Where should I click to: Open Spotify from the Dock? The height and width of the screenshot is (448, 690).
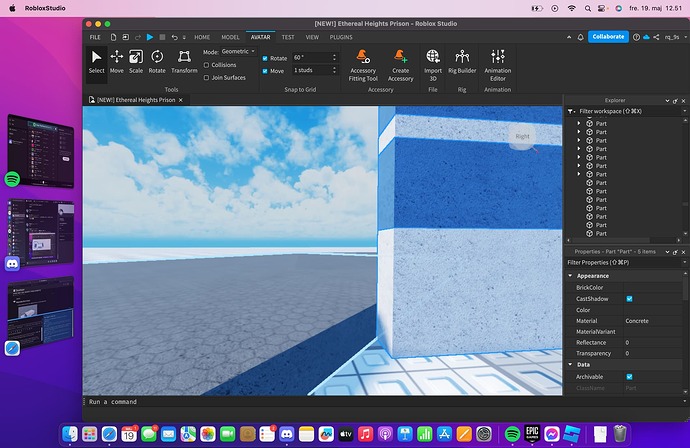512,434
